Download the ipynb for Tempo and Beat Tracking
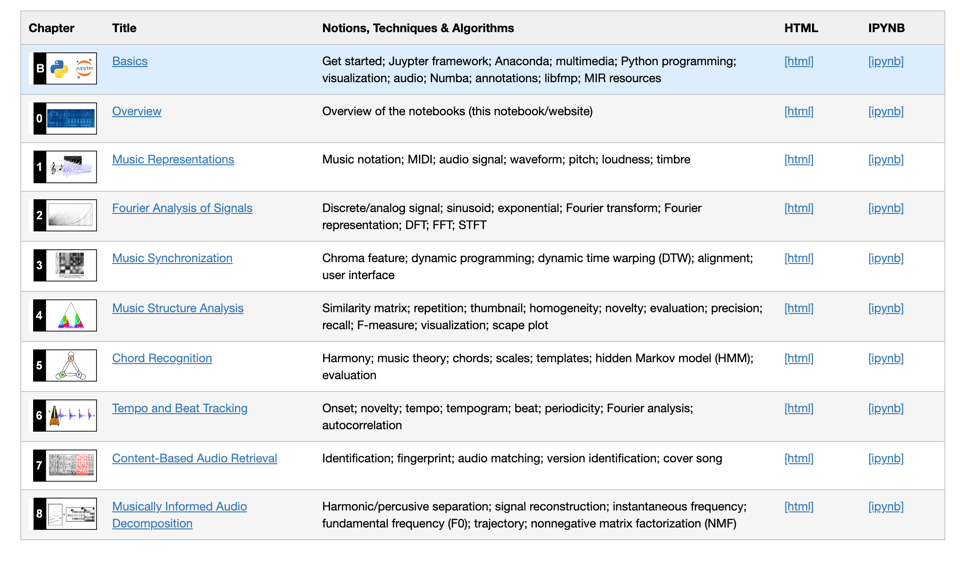This screenshot has width=960, height=561. point(886,408)
